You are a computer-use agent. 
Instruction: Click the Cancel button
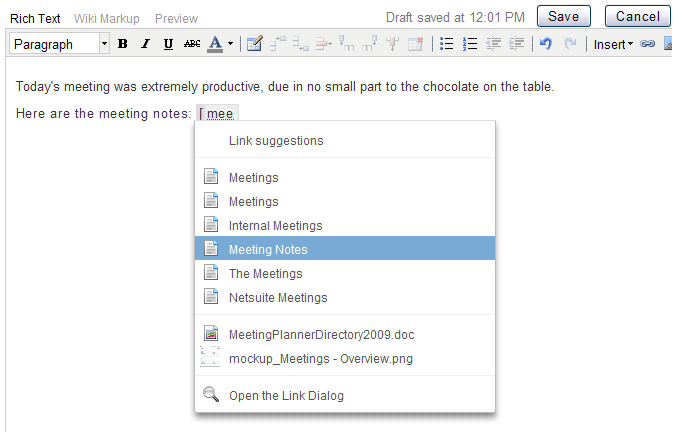(x=637, y=16)
